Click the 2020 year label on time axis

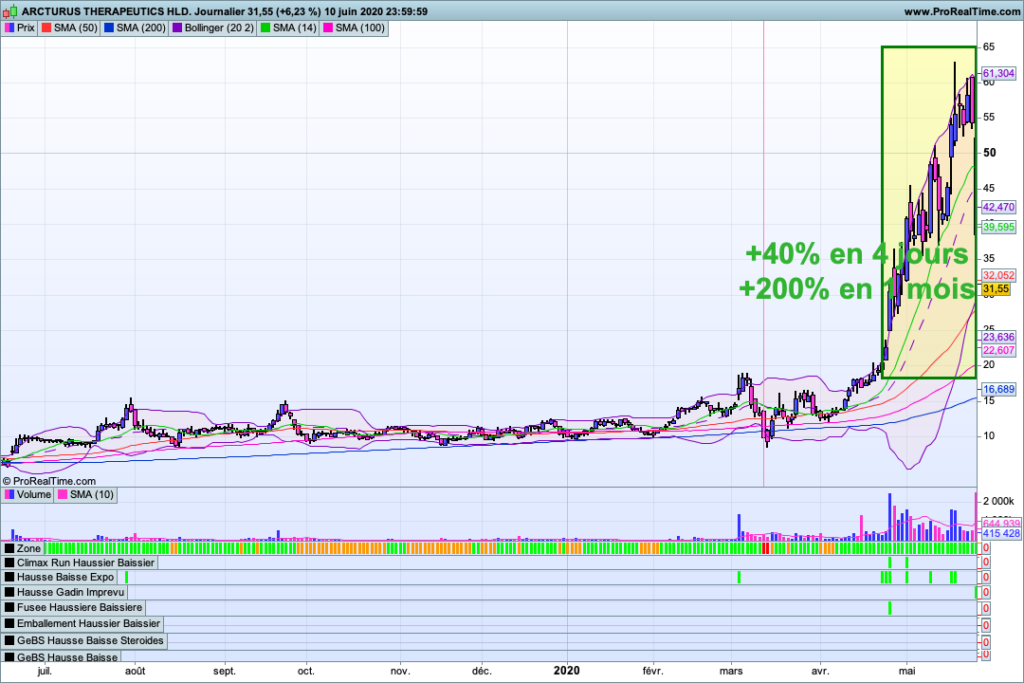click(567, 671)
